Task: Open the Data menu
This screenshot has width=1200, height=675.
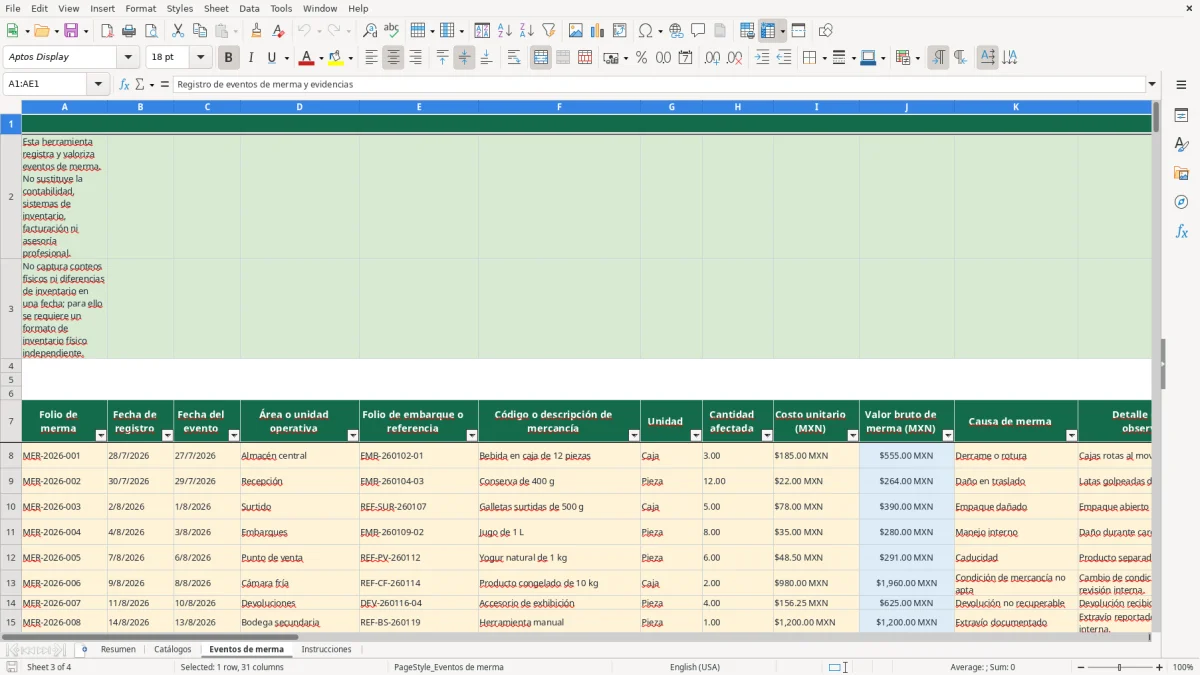Action: coord(249,8)
